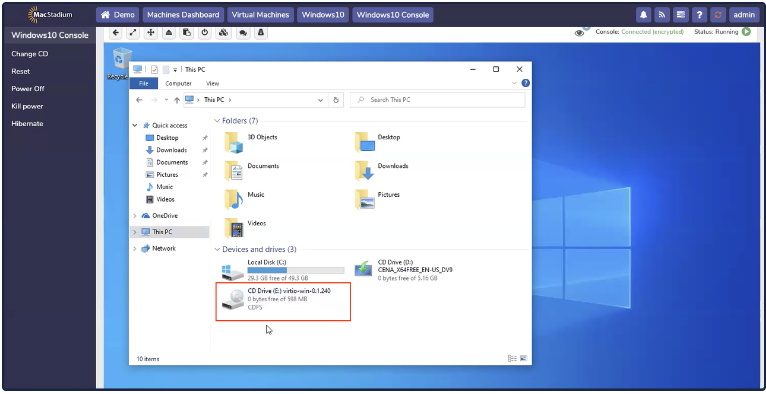Select CD Drive (D:) Windows installer disc

pos(405,270)
